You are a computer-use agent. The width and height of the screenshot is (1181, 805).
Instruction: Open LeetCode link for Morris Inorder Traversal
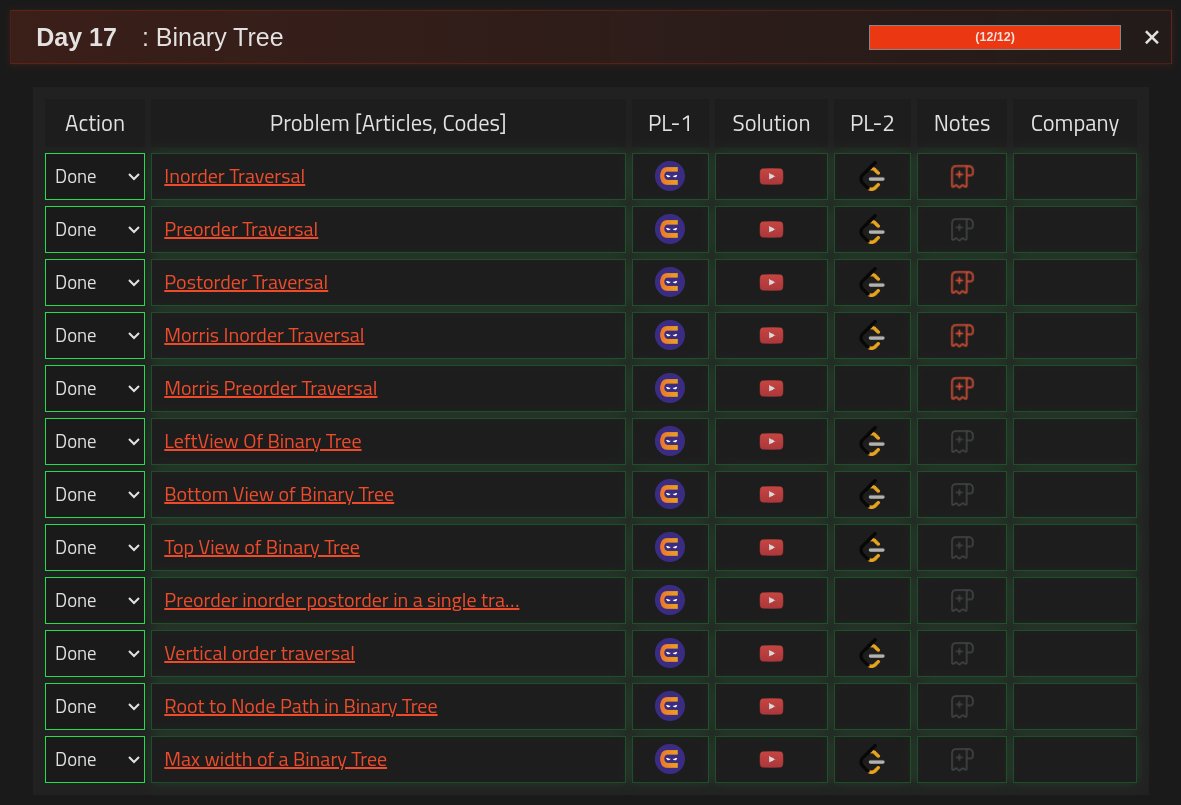click(x=872, y=336)
